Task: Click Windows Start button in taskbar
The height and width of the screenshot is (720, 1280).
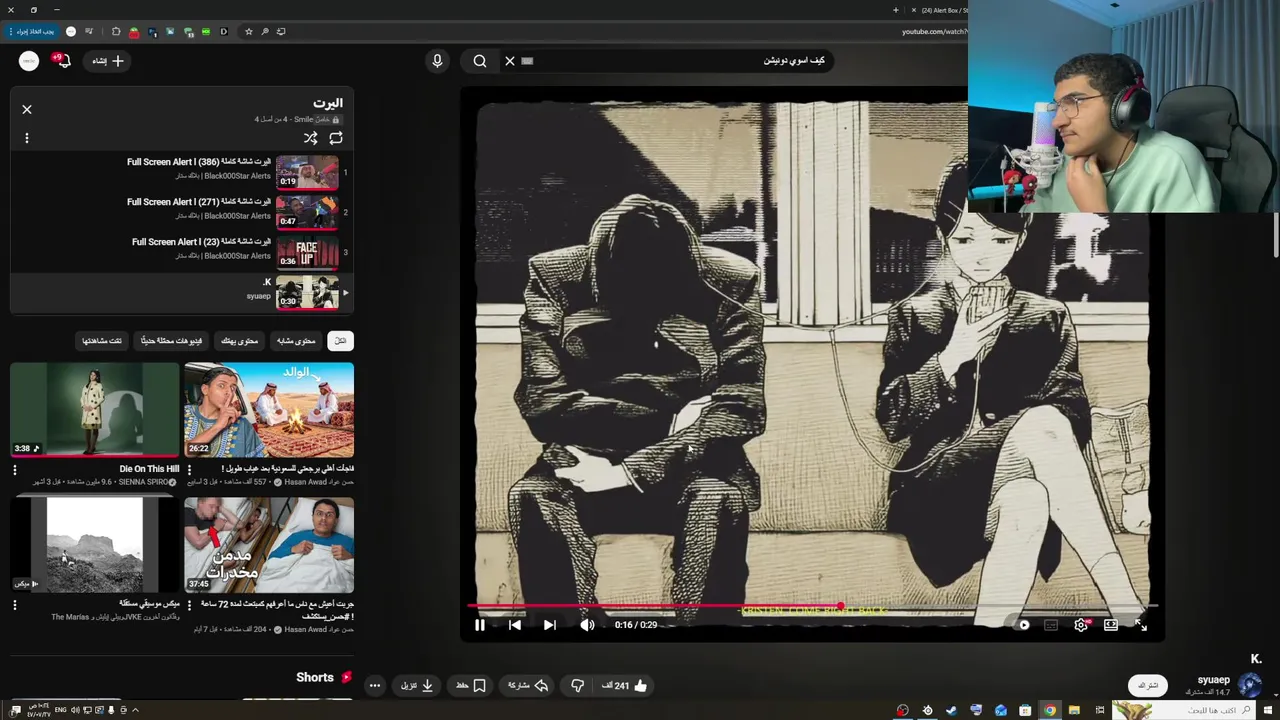Action: click(1267, 710)
